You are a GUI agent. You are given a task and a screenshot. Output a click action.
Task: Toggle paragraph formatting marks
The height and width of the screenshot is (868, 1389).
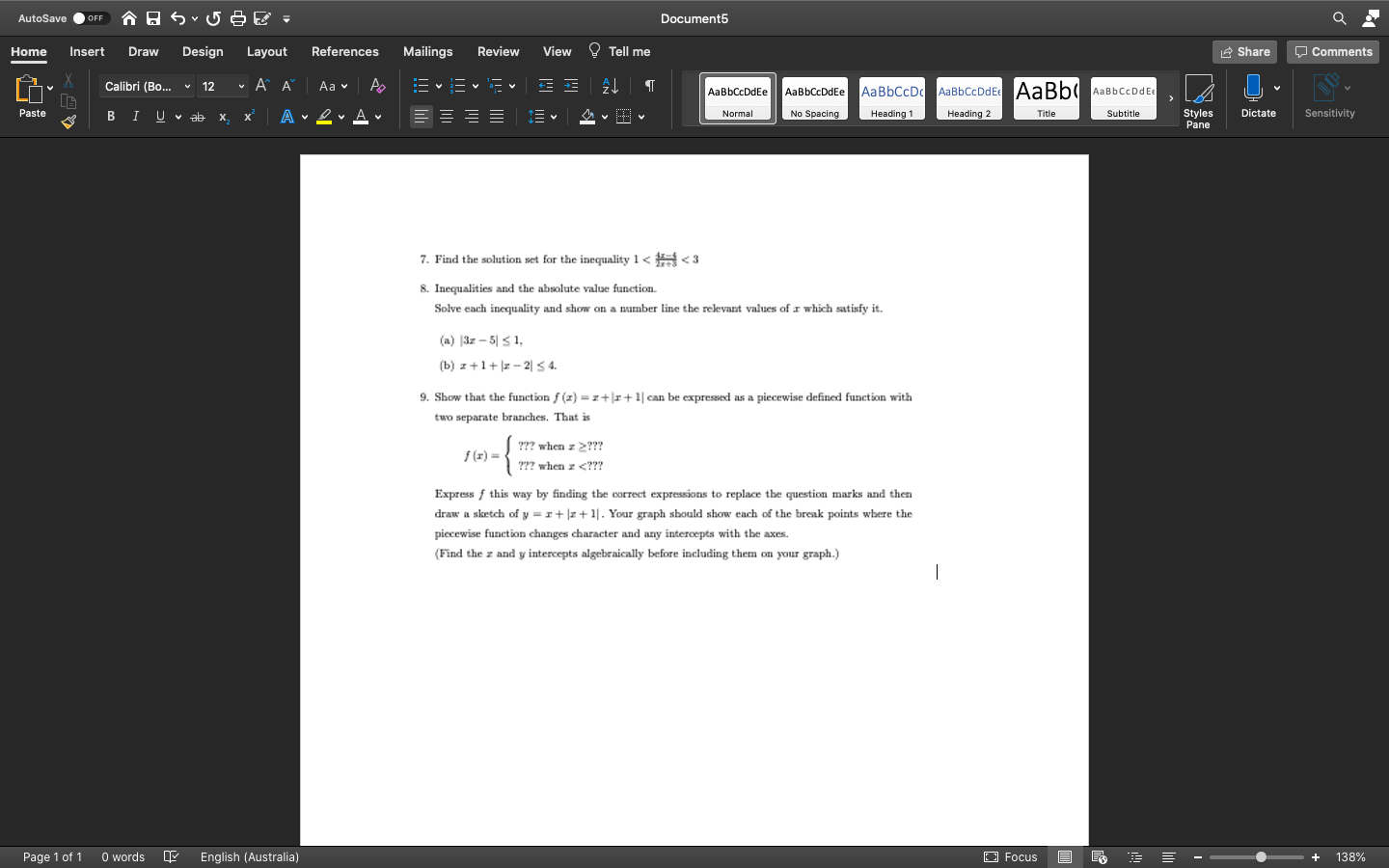(x=648, y=86)
